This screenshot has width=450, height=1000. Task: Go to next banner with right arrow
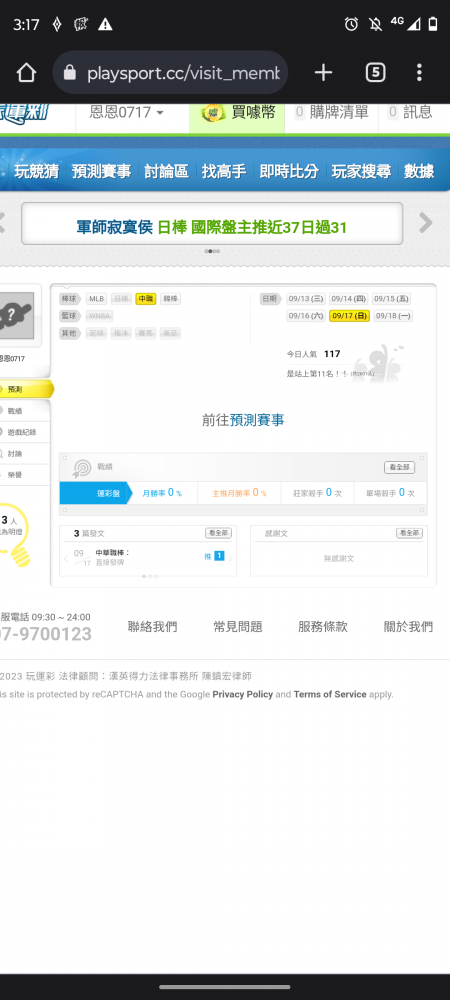click(x=425, y=223)
